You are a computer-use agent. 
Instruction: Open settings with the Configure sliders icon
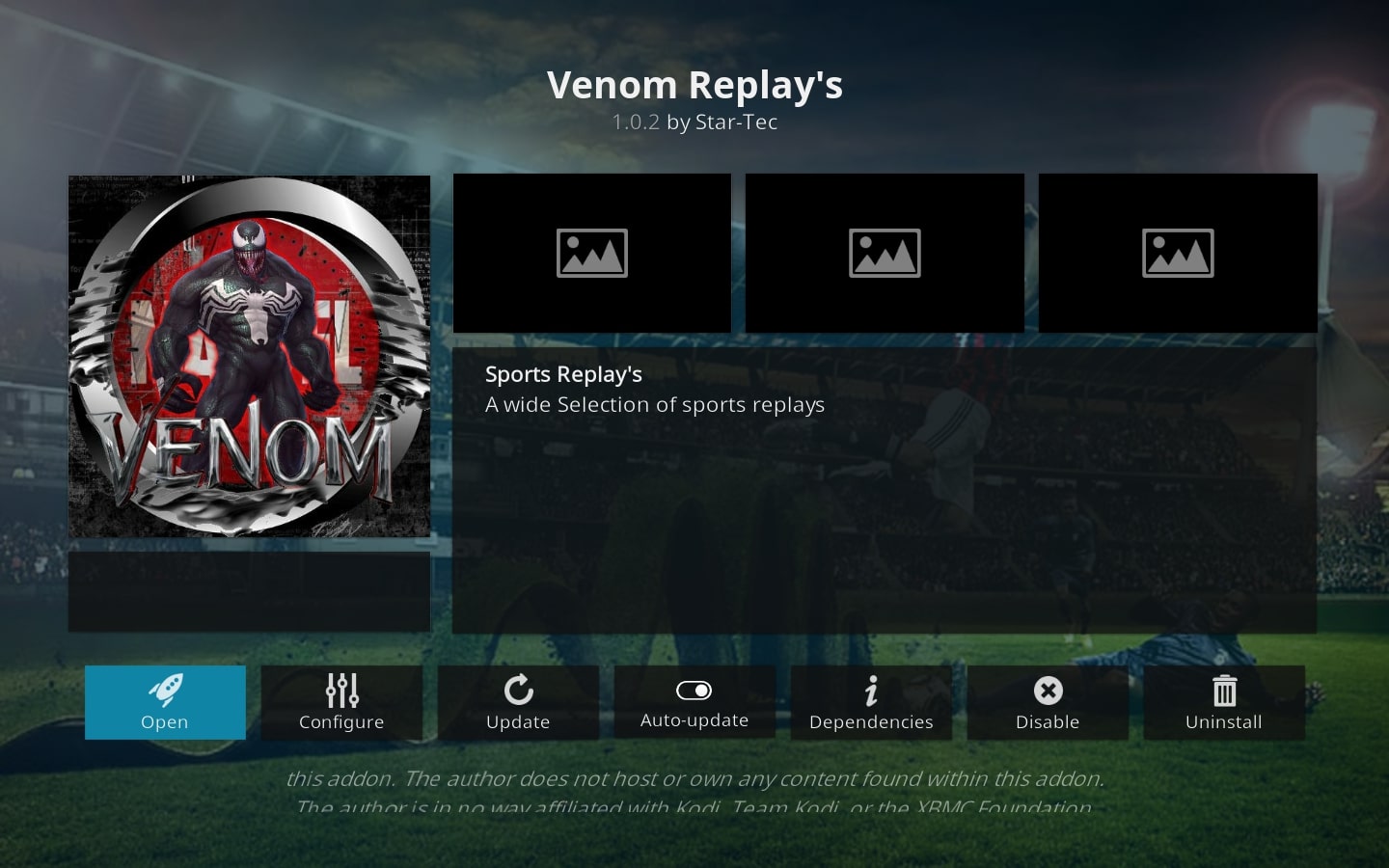(341, 690)
